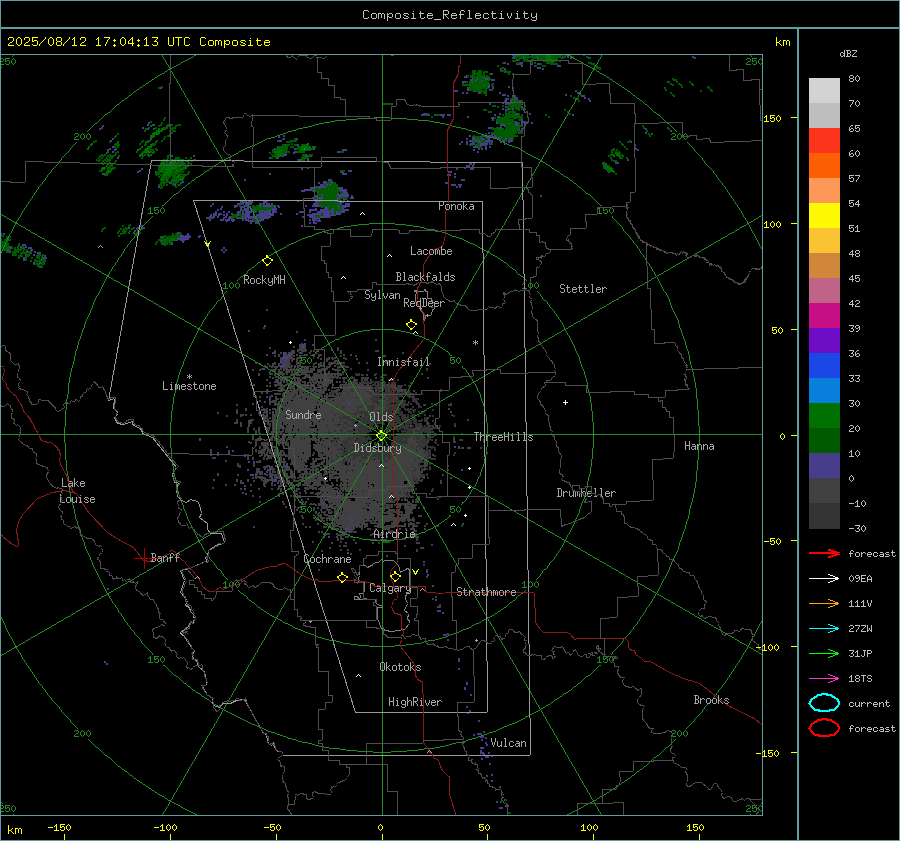Click the orange 111V arrow icon

(824, 603)
